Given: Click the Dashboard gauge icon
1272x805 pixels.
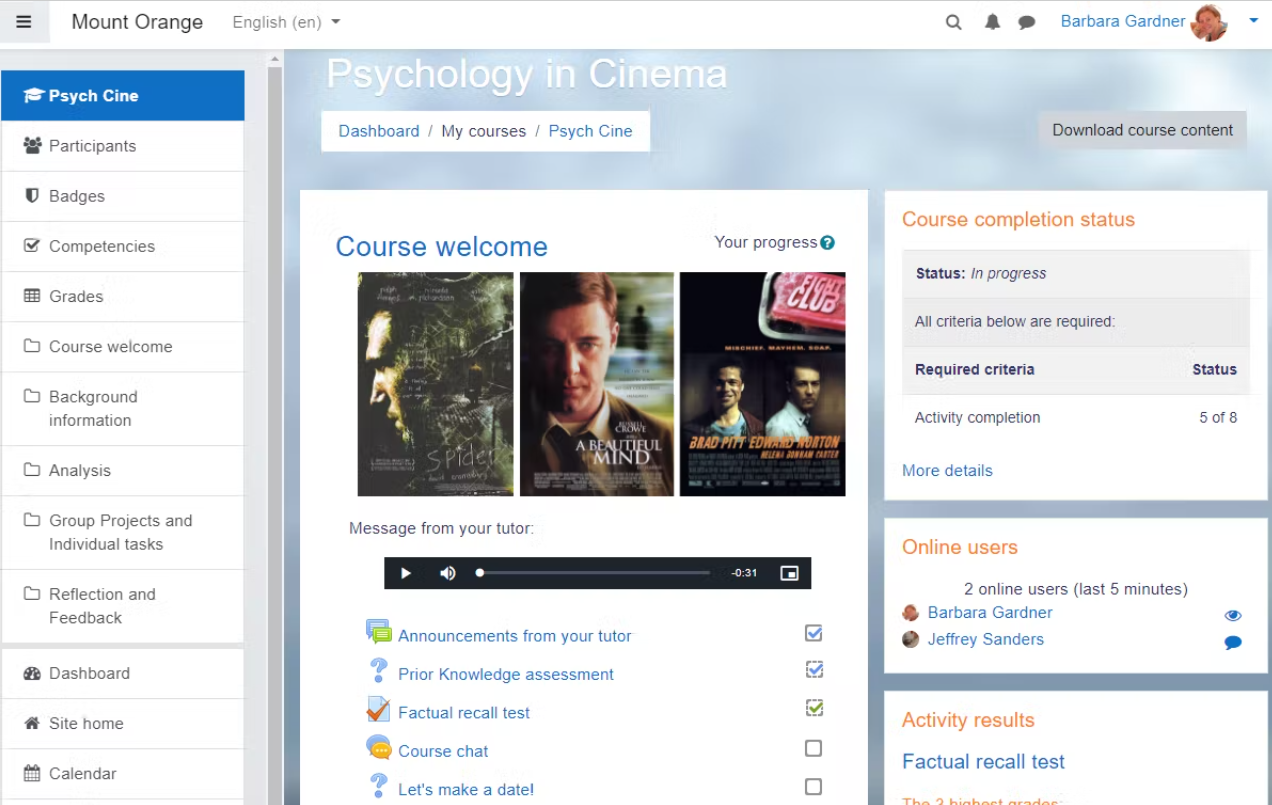Looking at the screenshot, I should pos(32,673).
